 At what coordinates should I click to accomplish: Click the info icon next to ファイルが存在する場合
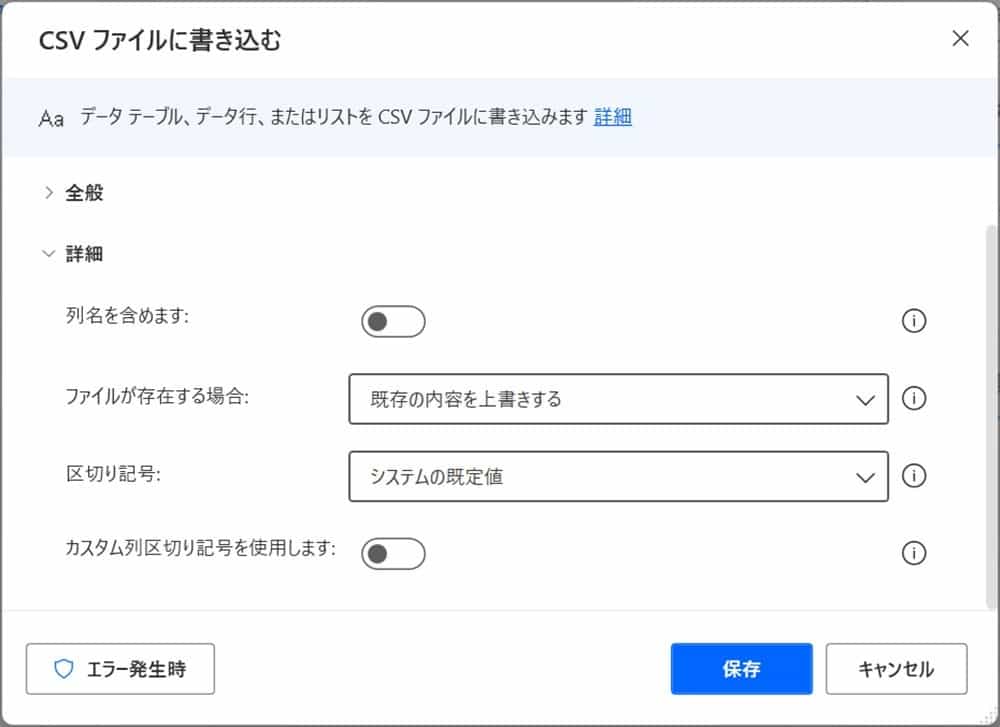[914, 399]
